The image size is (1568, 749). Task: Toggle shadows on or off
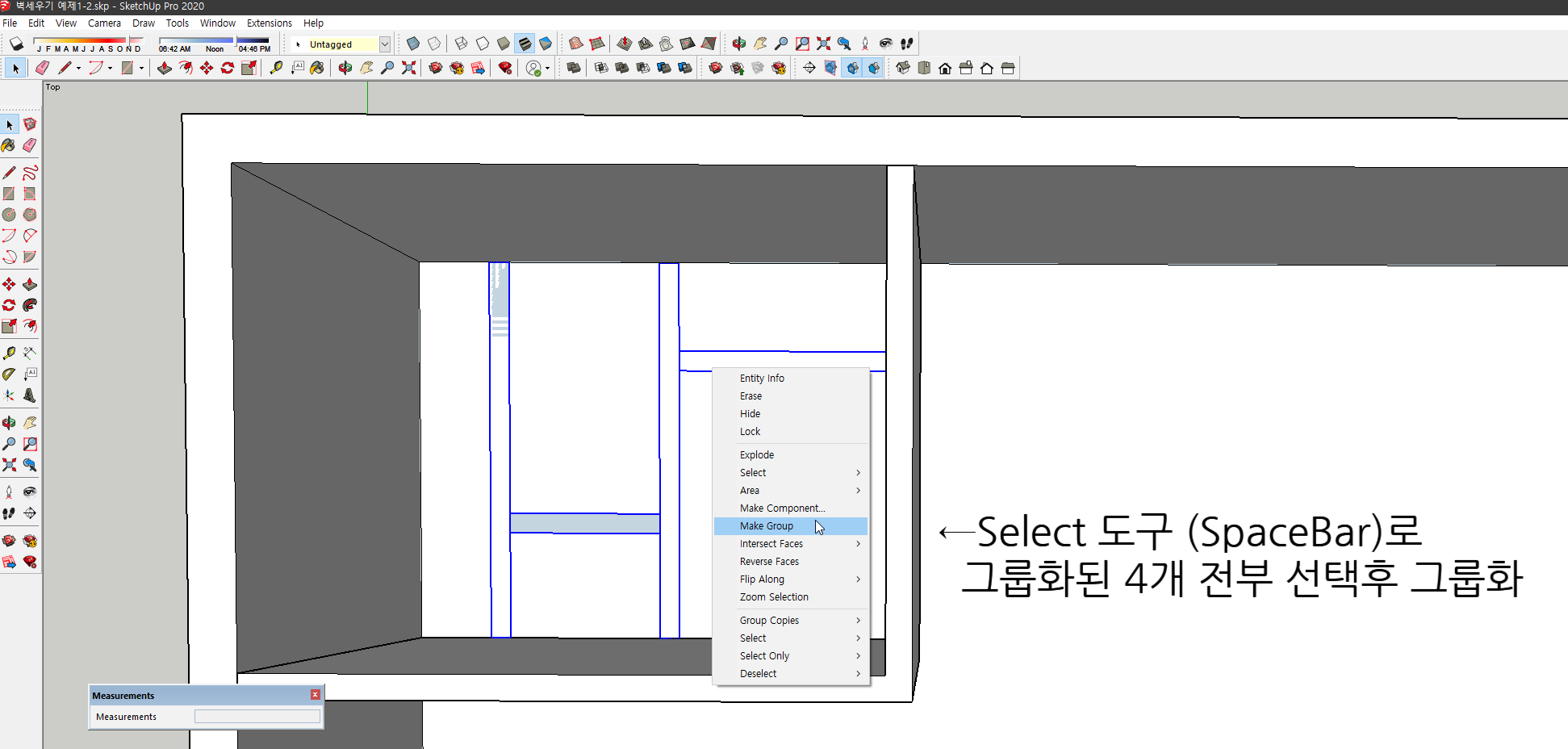pyautogui.click(x=16, y=44)
